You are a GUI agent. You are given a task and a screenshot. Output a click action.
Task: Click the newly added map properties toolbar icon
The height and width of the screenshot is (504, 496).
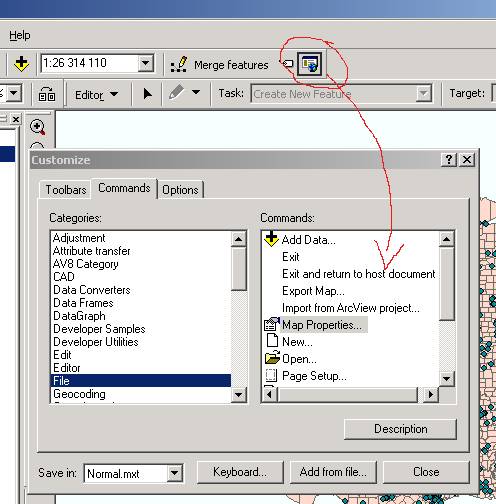[x=310, y=64]
